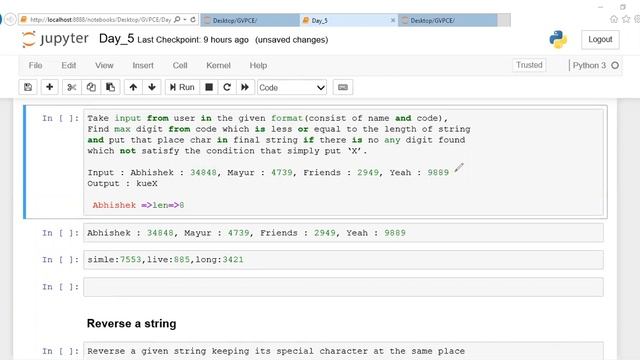The image size is (640, 360).
Task: Click the cell containing 'simle:7553,live:885'
Action: pos(343,260)
